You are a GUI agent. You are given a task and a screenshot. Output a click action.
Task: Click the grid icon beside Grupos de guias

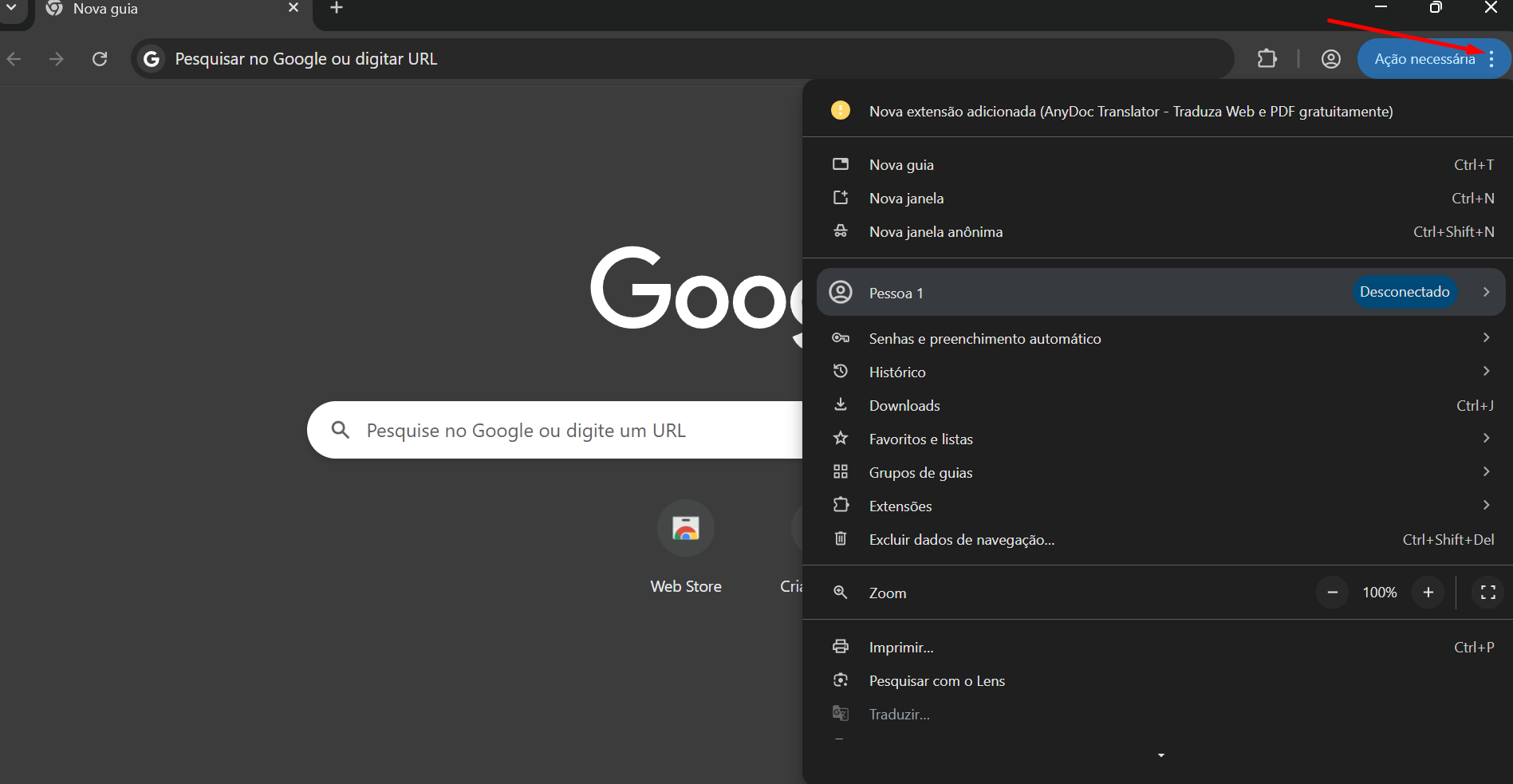[x=841, y=471]
